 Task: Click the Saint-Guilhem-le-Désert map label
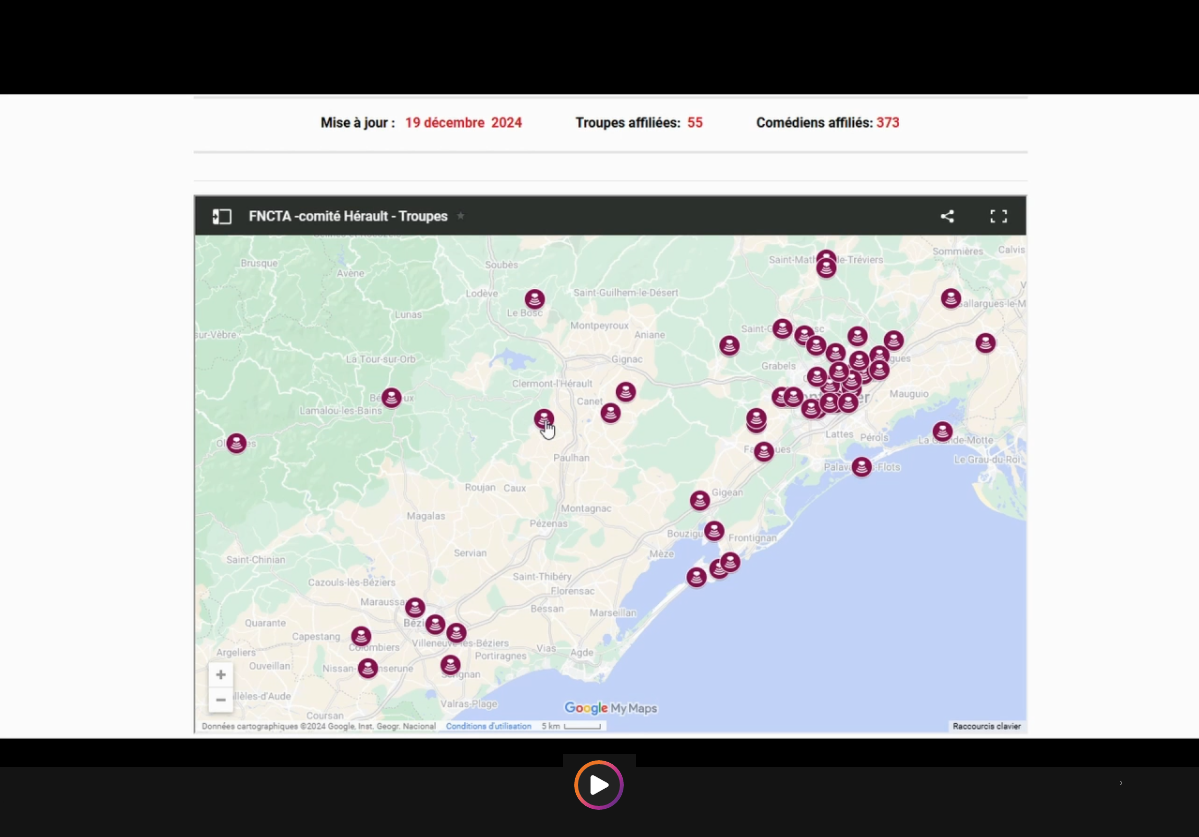pyautogui.click(x=625, y=293)
